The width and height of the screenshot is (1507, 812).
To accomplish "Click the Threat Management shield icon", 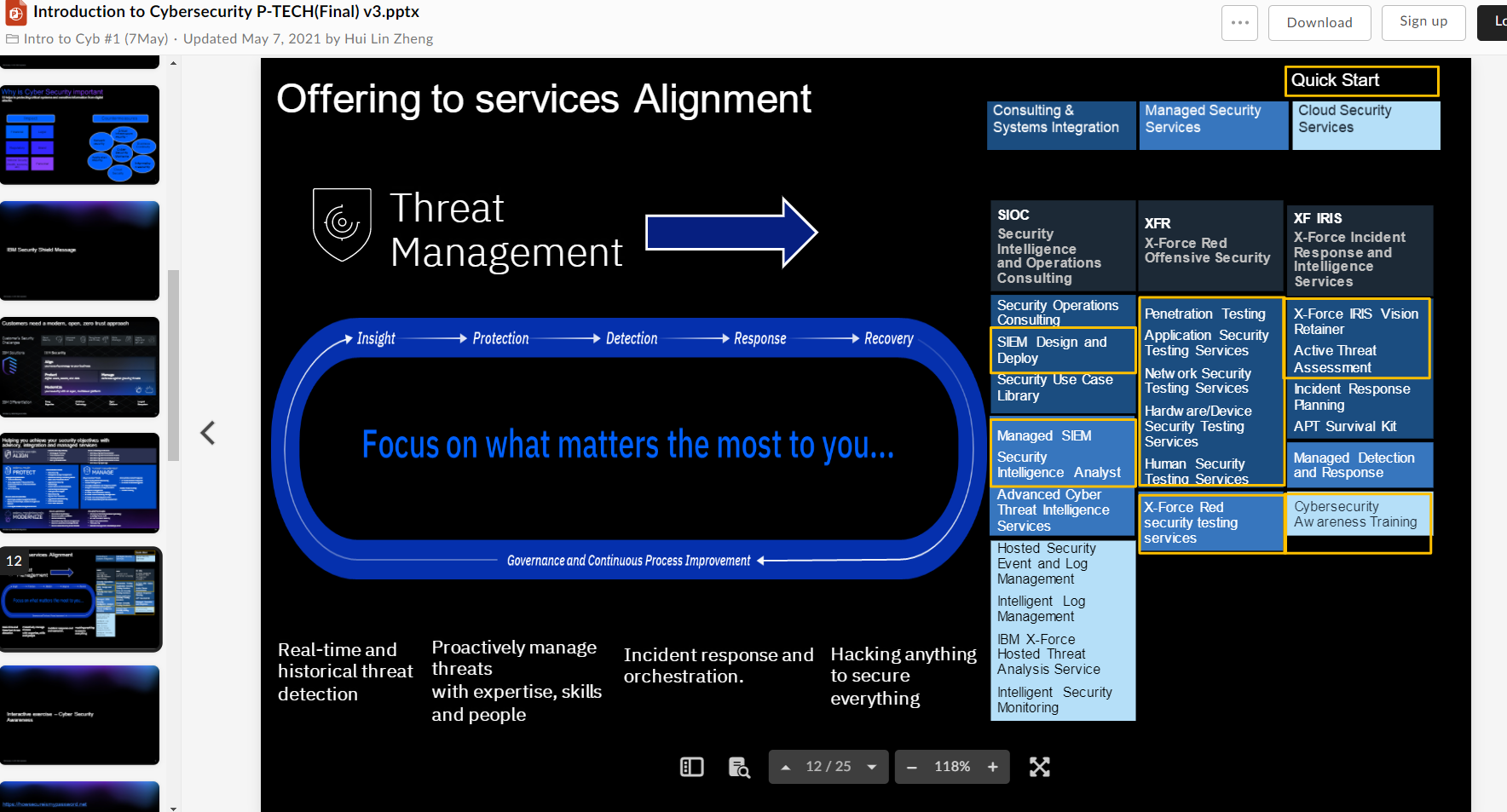I will tap(342, 224).
